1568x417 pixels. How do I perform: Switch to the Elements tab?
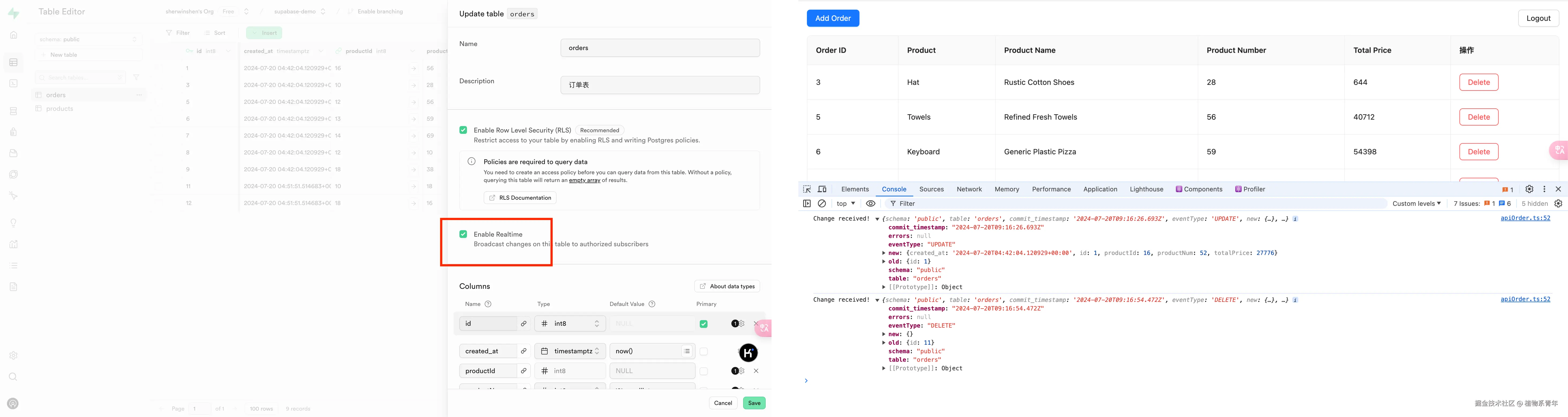point(855,189)
